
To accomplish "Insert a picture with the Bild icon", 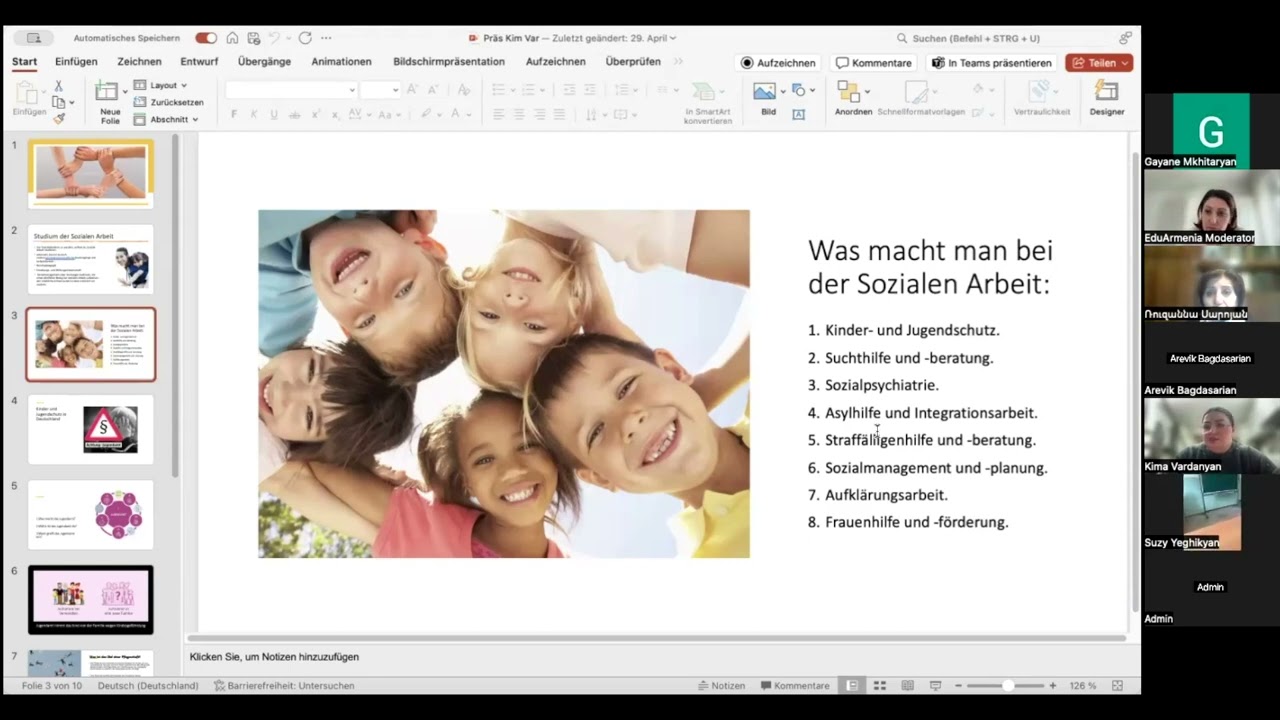I will click(x=764, y=91).
